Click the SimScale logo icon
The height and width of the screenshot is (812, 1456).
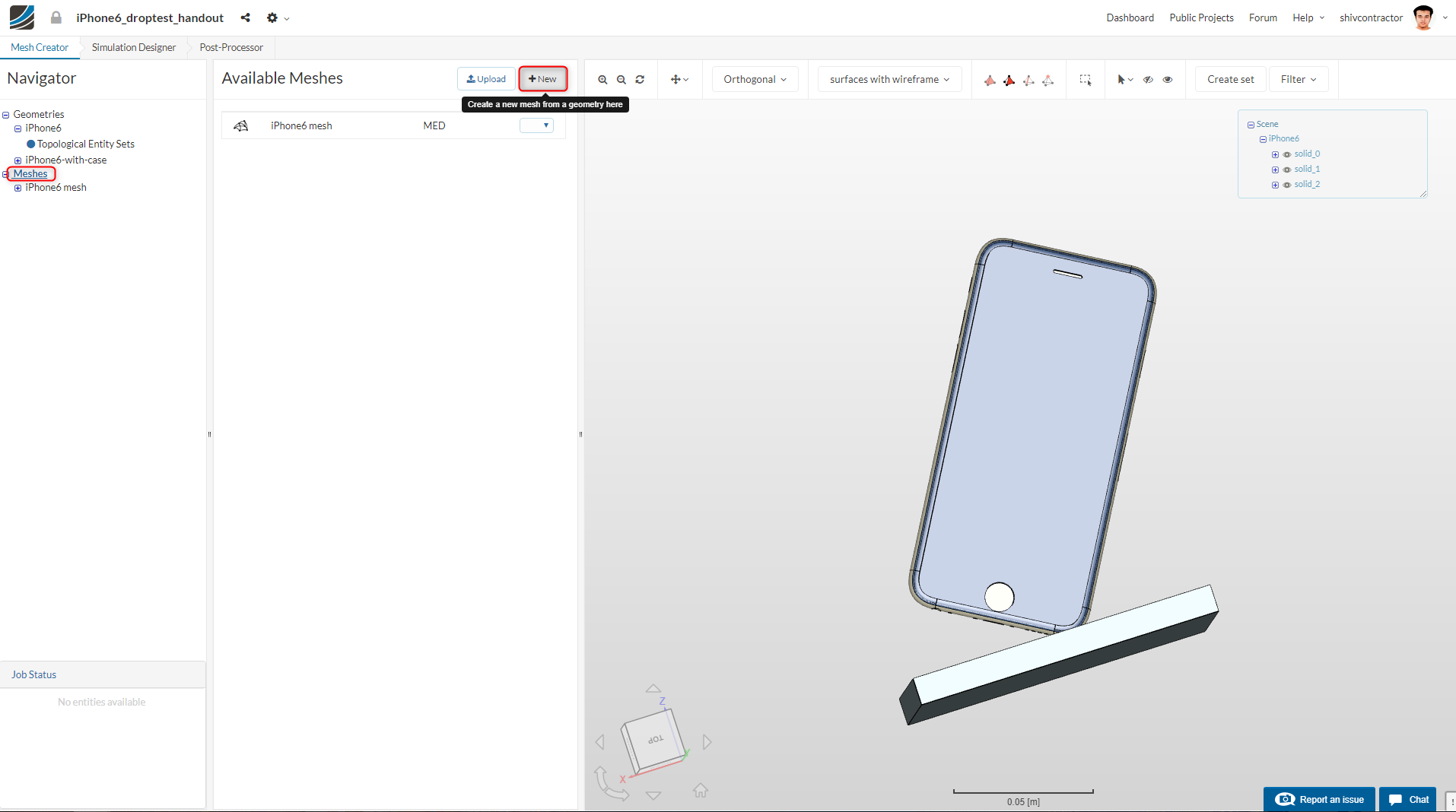tap(22, 17)
